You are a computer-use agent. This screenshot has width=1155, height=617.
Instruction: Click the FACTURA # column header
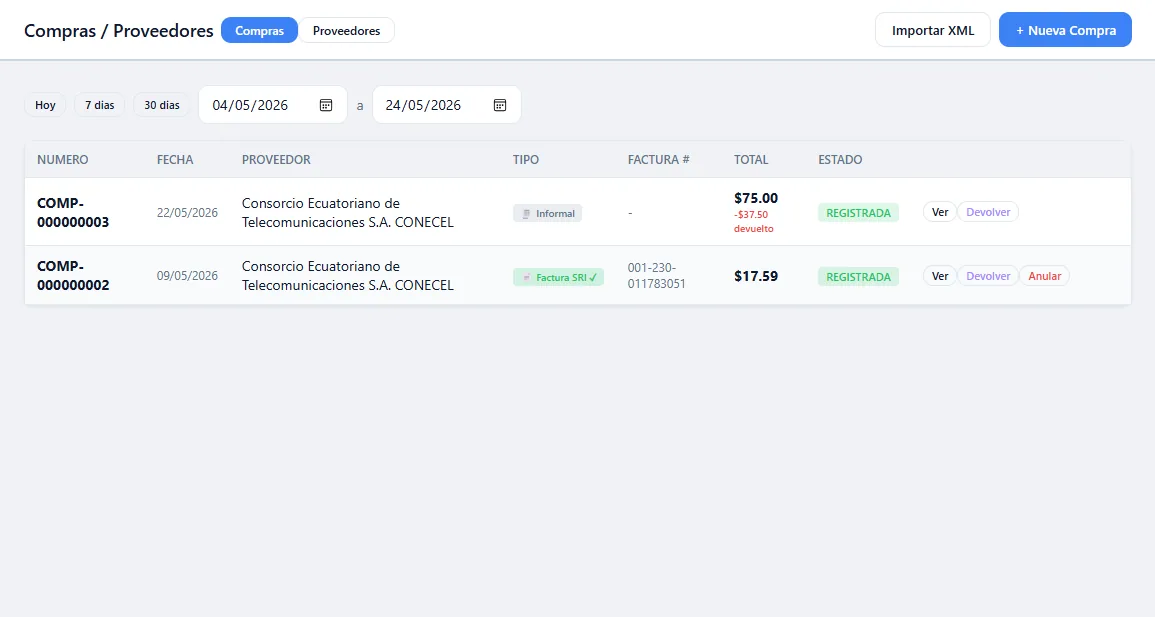click(x=659, y=160)
